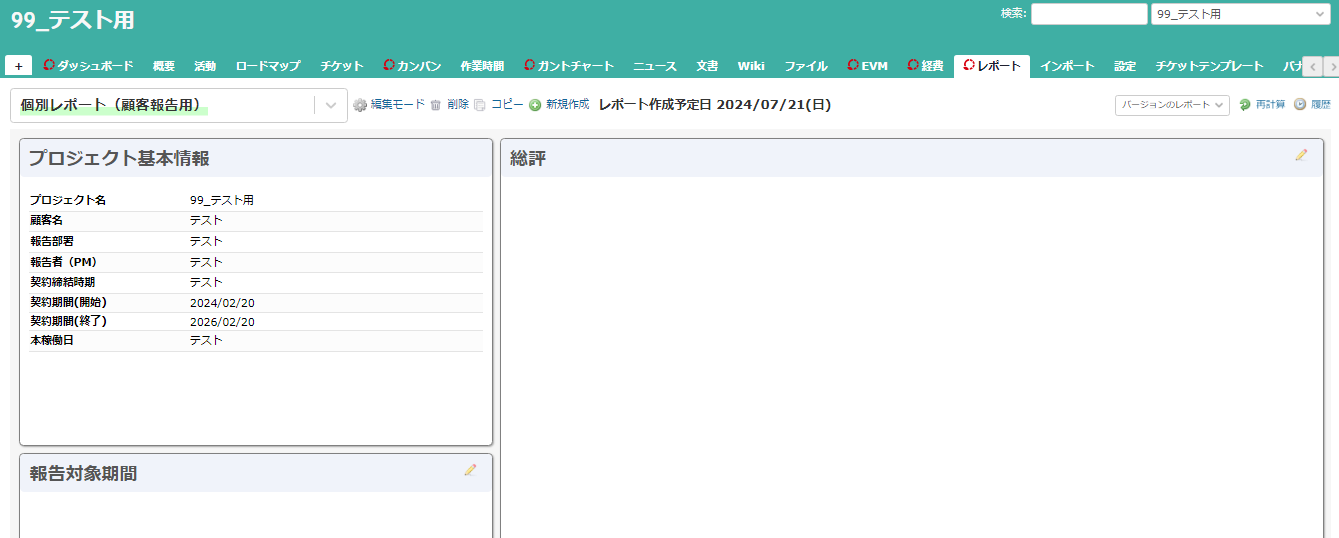The width and height of the screenshot is (1339, 538).
Task: Open the 個別レポート report selector dropdown
Action: pyautogui.click(x=331, y=106)
